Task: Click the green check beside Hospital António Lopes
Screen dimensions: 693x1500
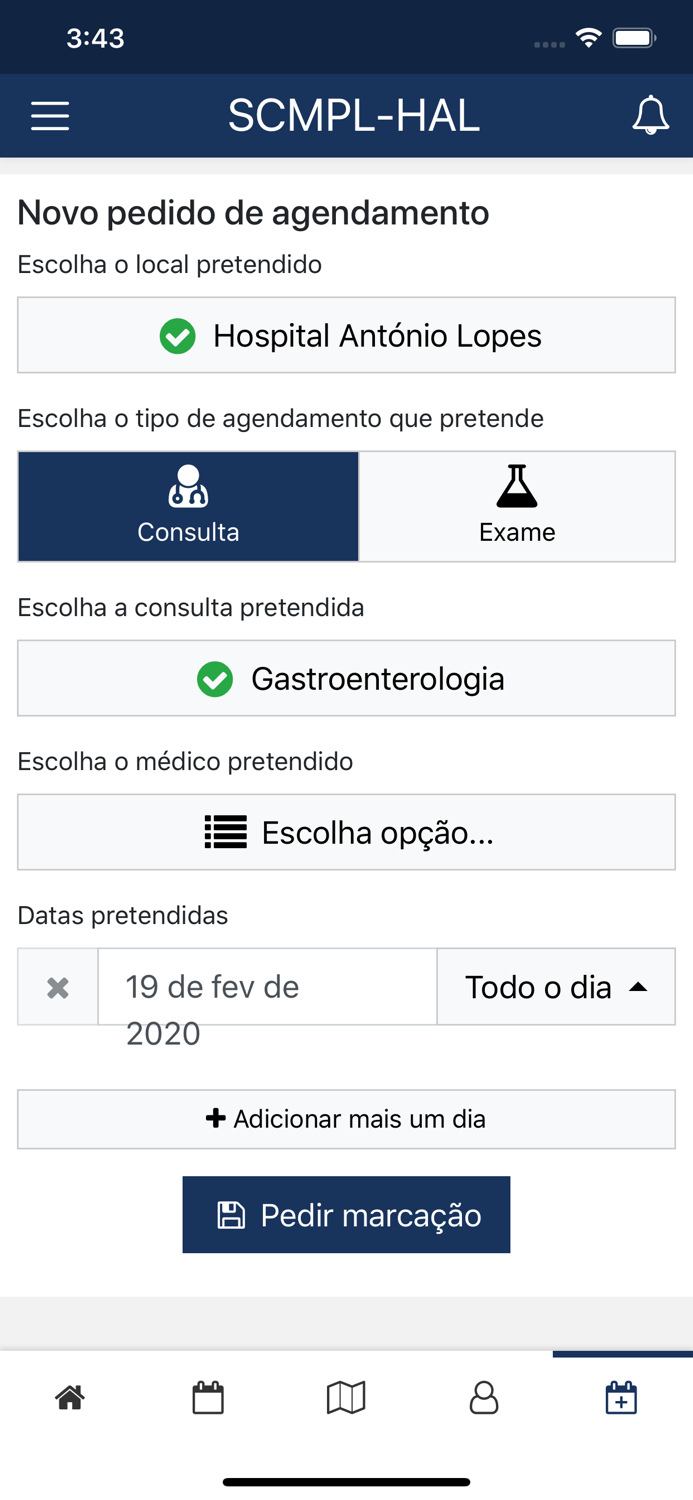Action: [177, 336]
